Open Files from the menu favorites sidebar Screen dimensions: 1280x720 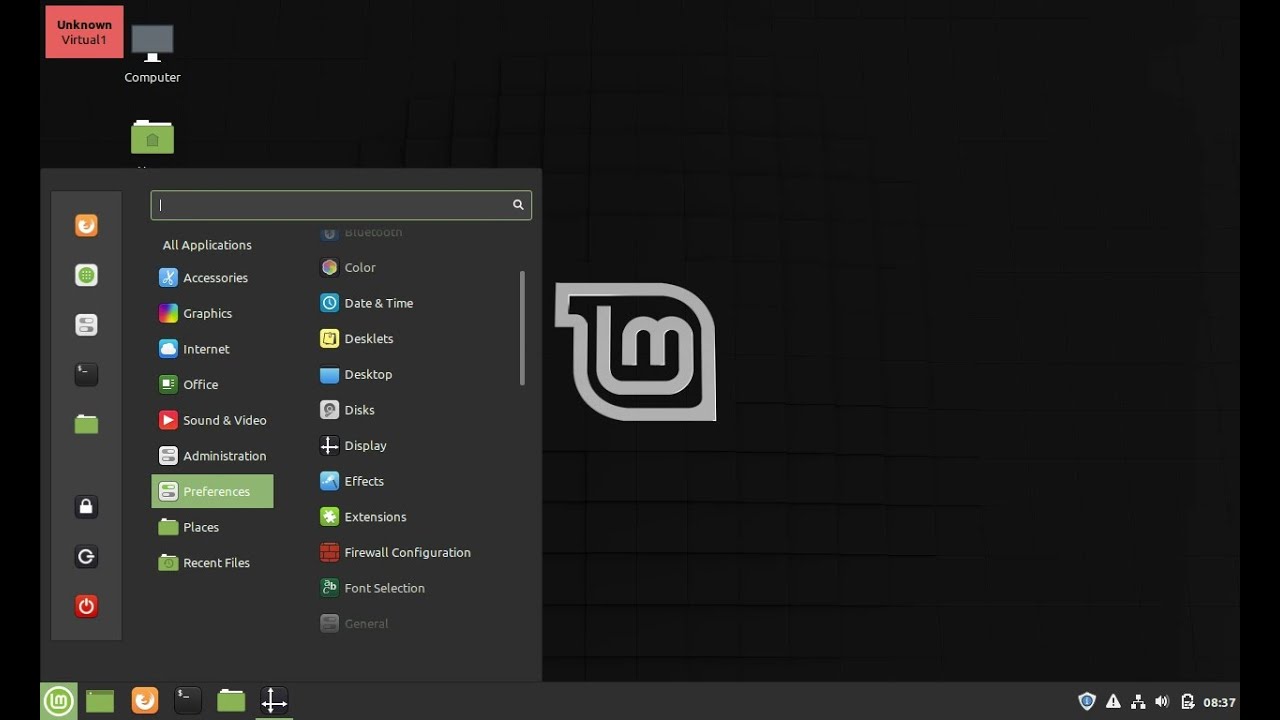point(86,425)
